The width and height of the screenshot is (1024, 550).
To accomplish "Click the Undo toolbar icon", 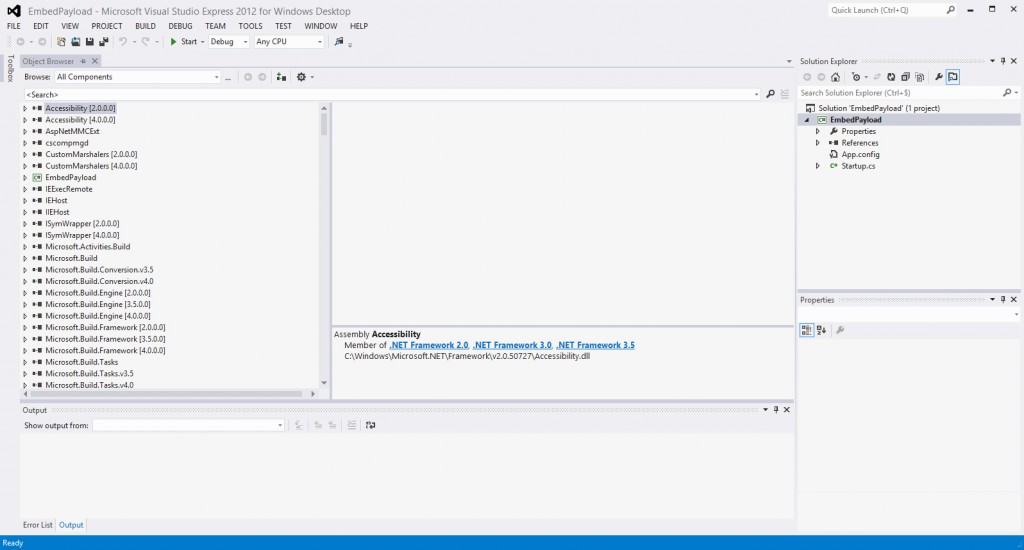I will (x=122, y=41).
